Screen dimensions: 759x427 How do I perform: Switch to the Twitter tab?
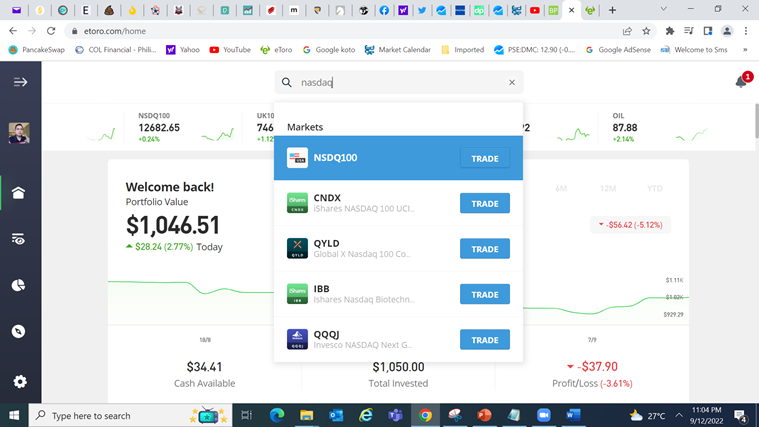pyautogui.click(x=422, y=10)
